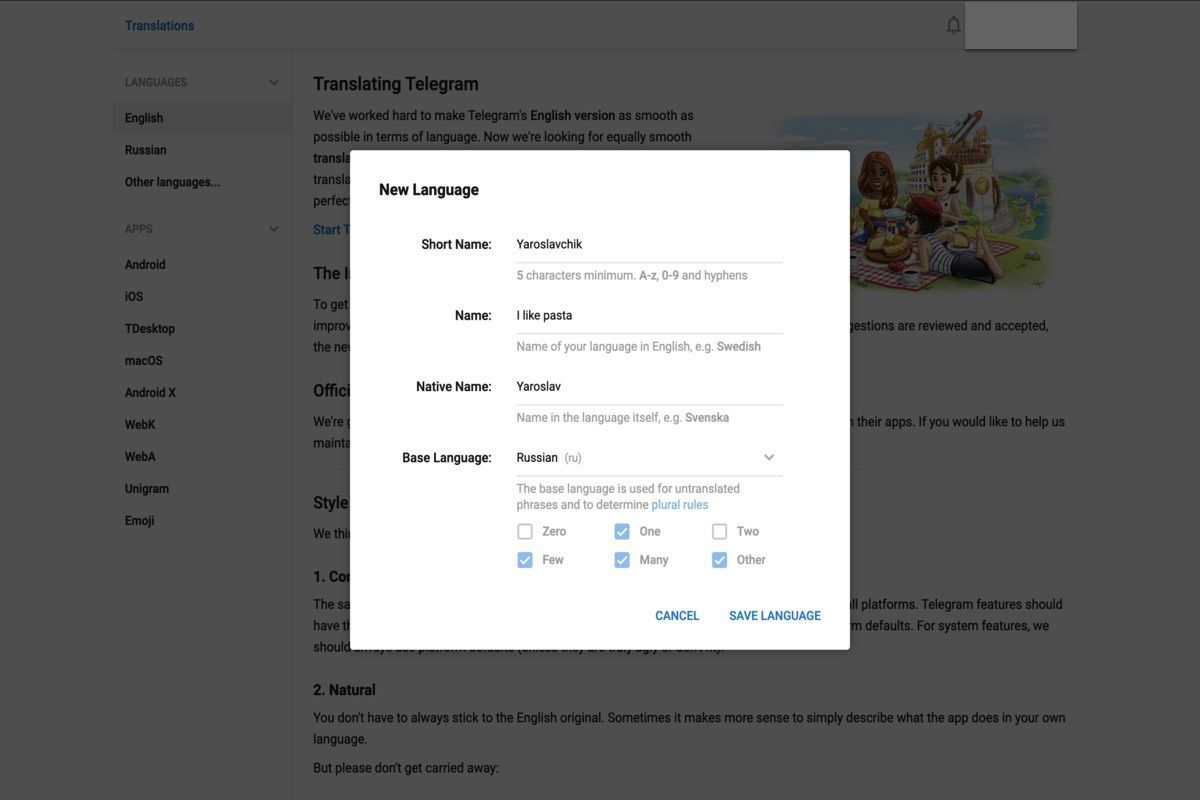1200x800 pixels.
Task: Collapse the Languages section chevron
Action: (x=274, y=82)
